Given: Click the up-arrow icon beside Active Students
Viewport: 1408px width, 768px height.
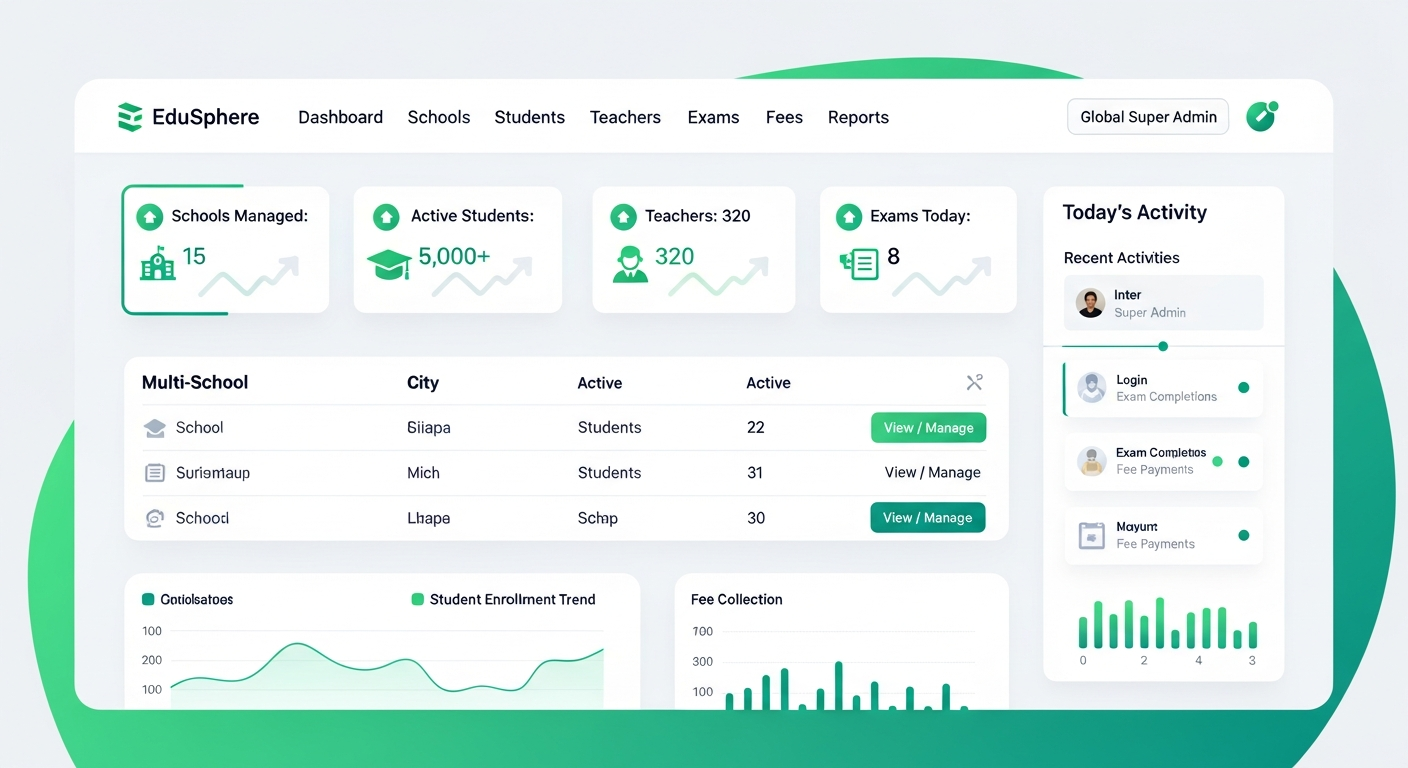Looking at the screenshot, I should pyautogui.click(x=385, y=216).
